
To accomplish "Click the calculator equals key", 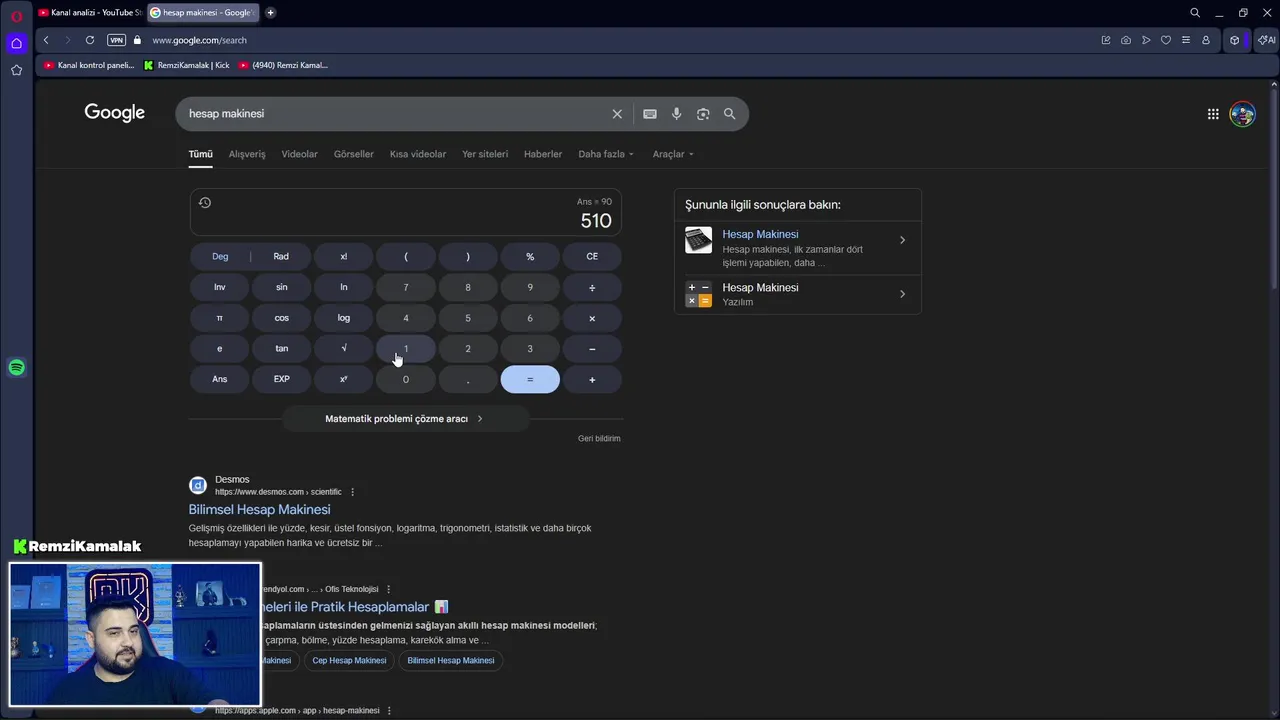I will (530, 379).
